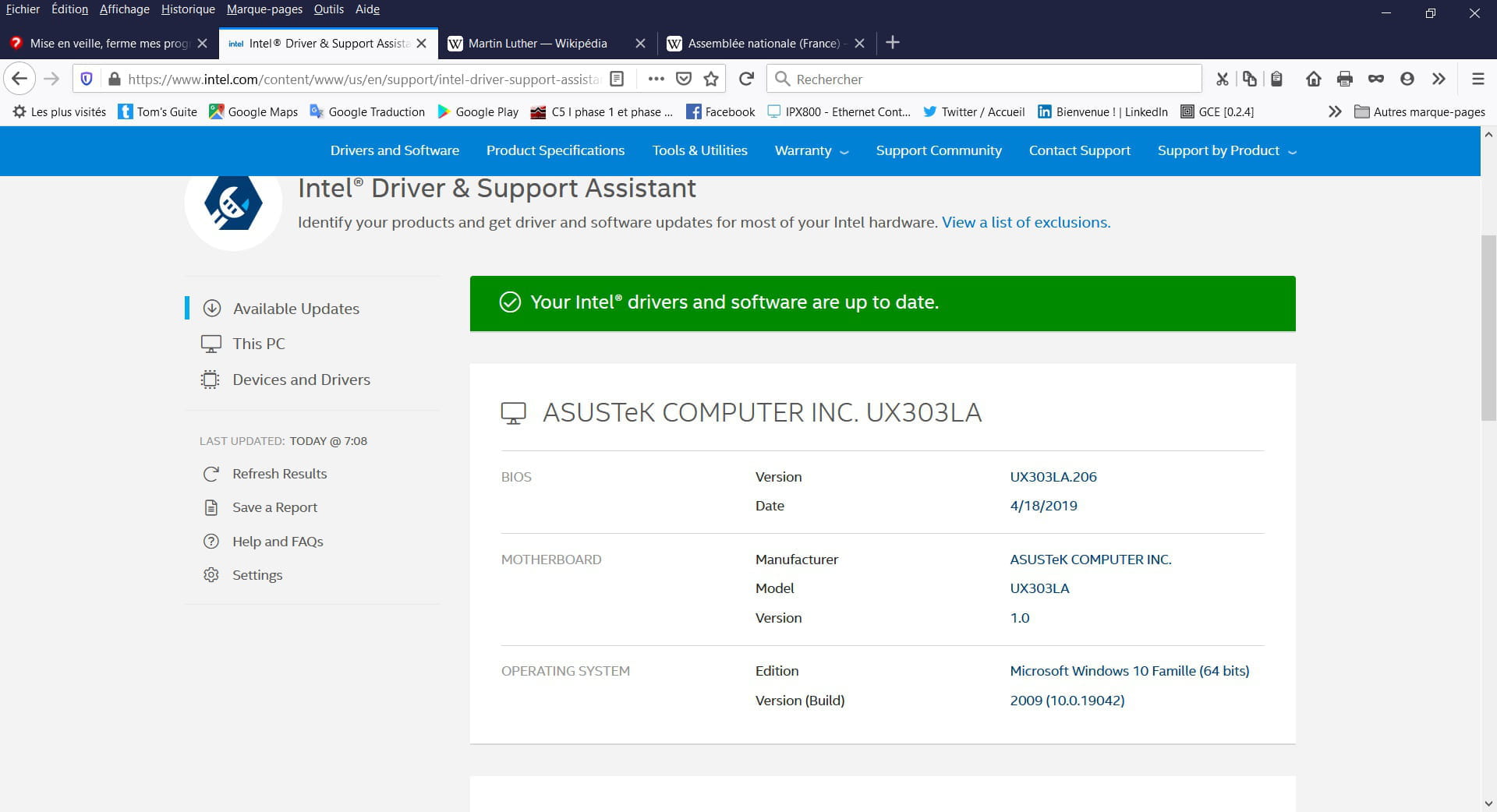Bookmark this page with the star icon
Viewport: 1497px width, 812px height.
(x=711, y=79)
